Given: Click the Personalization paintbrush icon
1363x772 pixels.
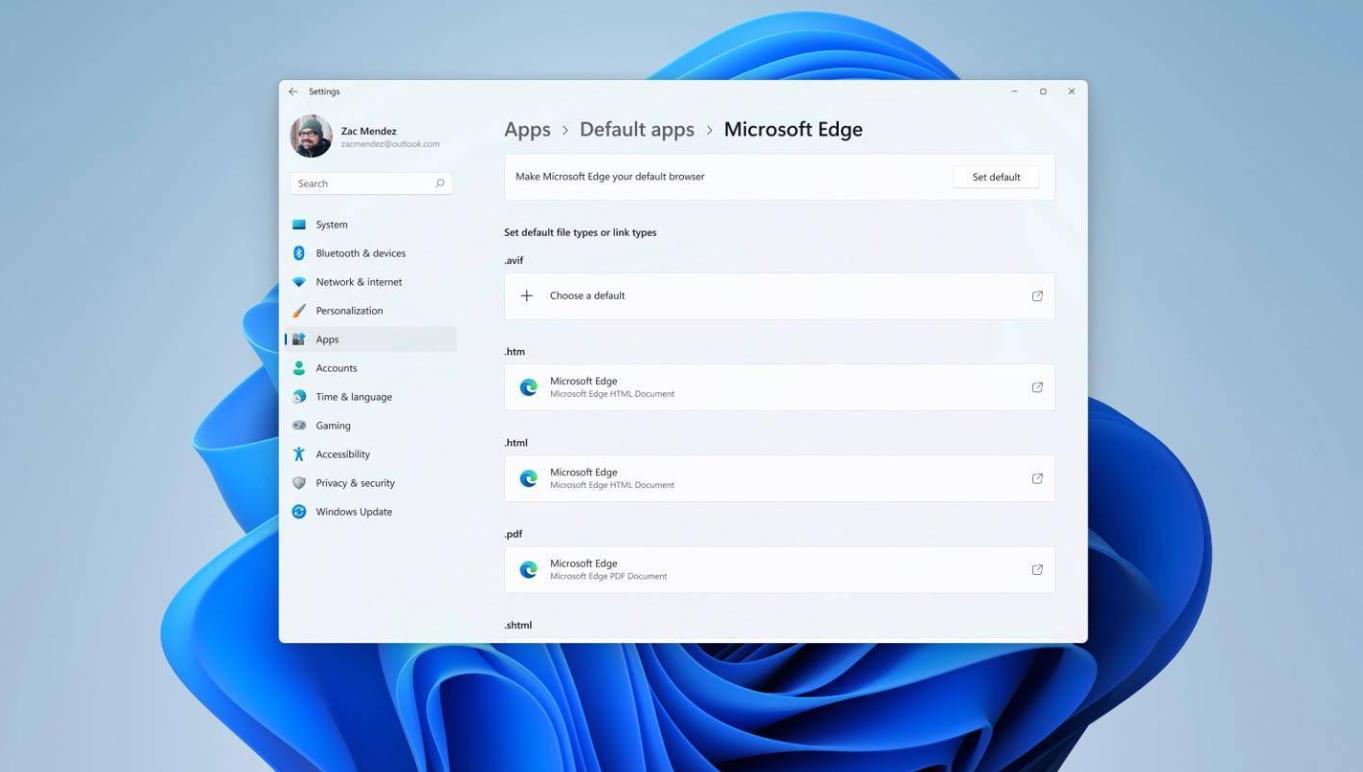Looking at the screenshot, I should tap(299, 311).
